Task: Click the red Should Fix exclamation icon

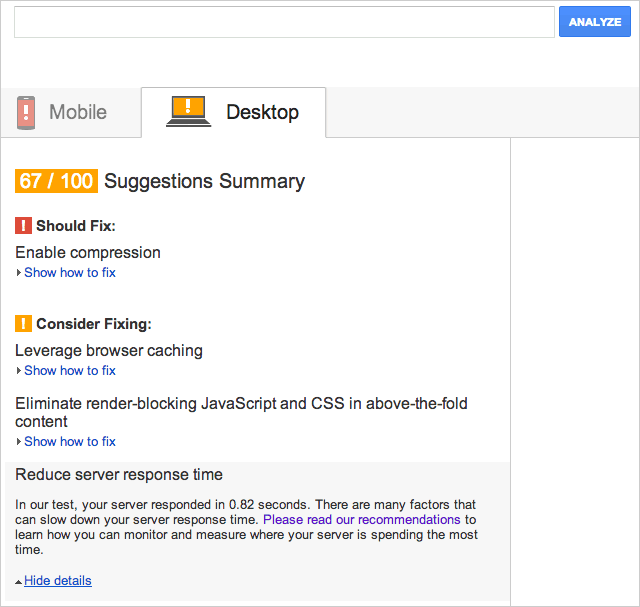Action: pos(23,226)
